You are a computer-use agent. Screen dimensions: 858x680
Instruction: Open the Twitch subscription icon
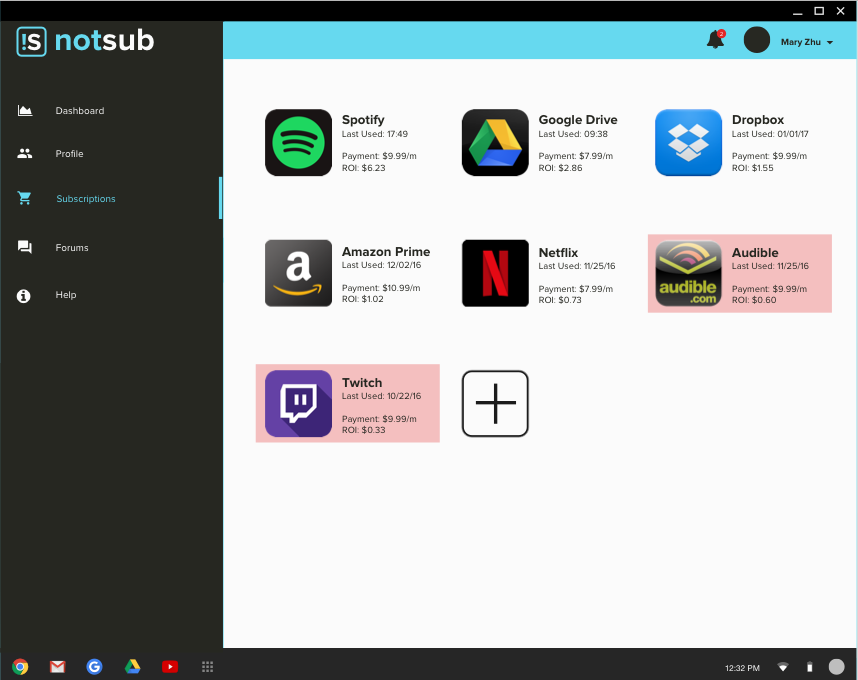coord(298,404)
